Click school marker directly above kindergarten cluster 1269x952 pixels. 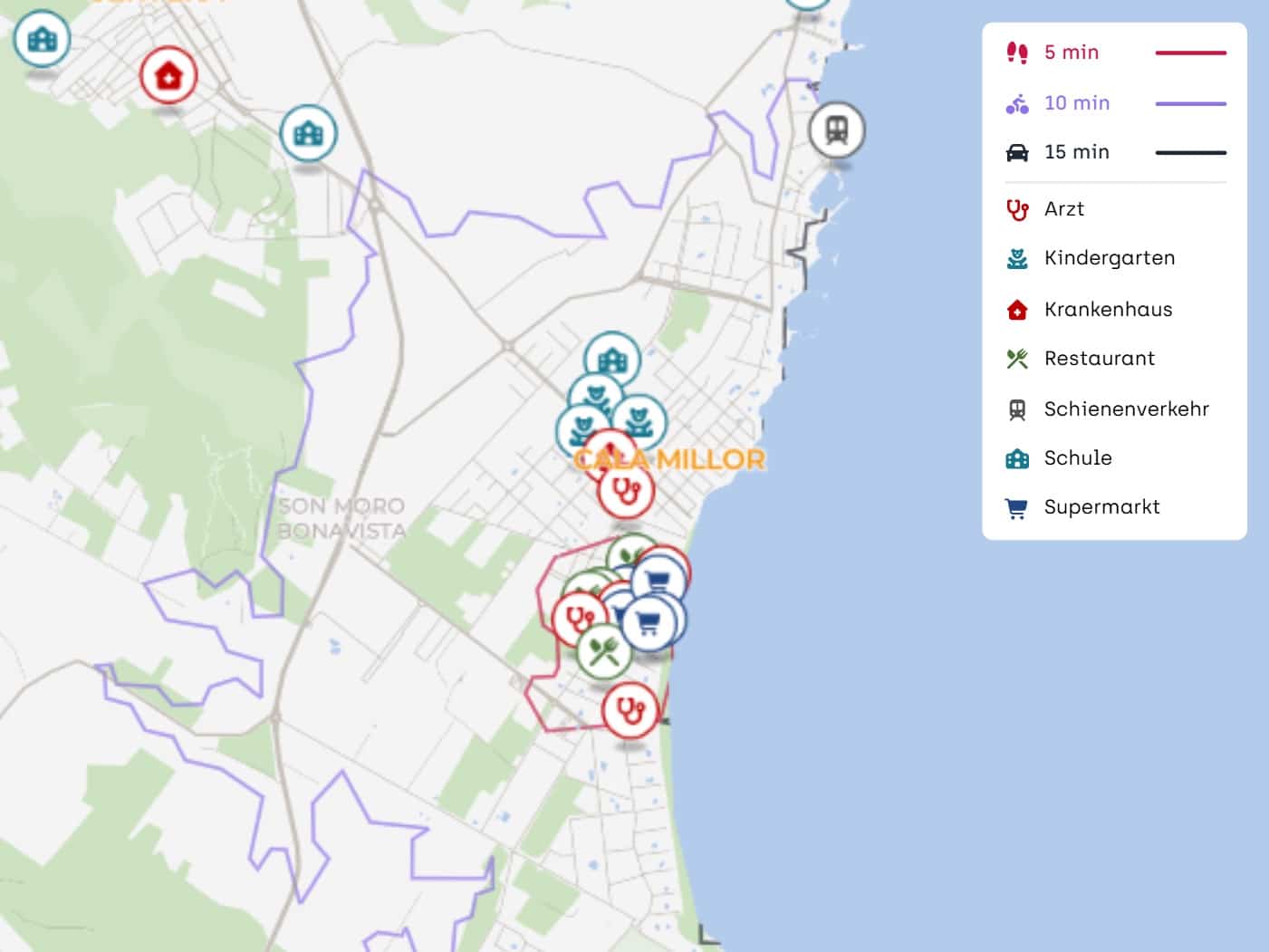tap(612, 360)
